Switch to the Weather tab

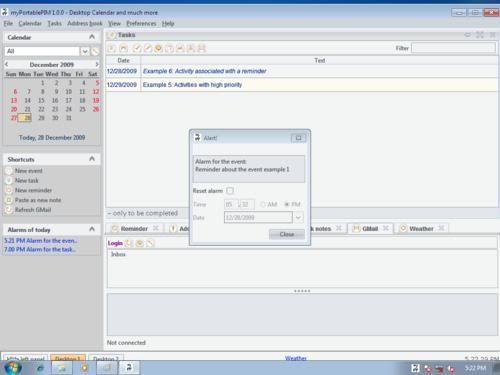pyautogui.click(x=421, y=229)
